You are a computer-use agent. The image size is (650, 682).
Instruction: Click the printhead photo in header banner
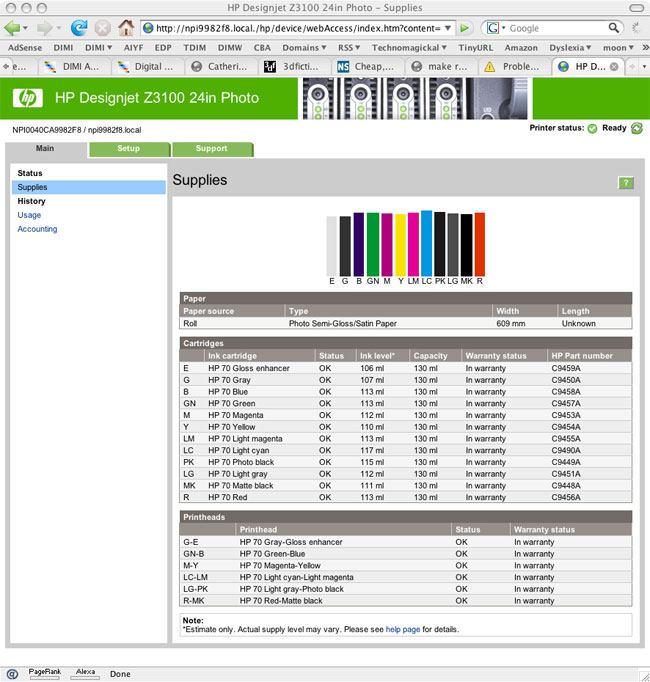pos(415,99)
